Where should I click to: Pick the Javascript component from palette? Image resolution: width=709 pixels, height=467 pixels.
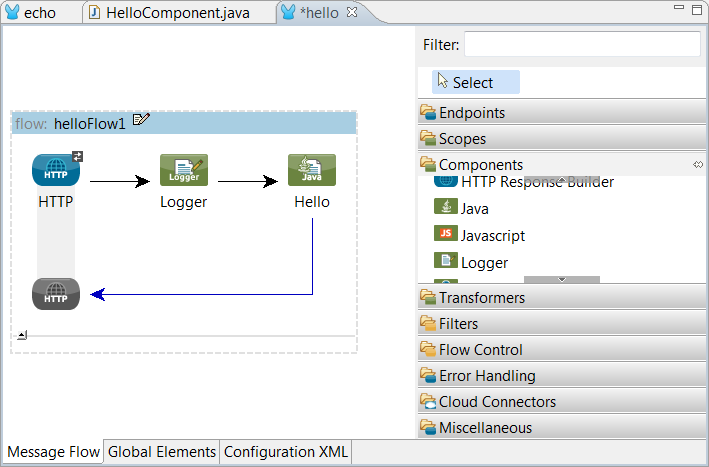click(x=492, y=236)
